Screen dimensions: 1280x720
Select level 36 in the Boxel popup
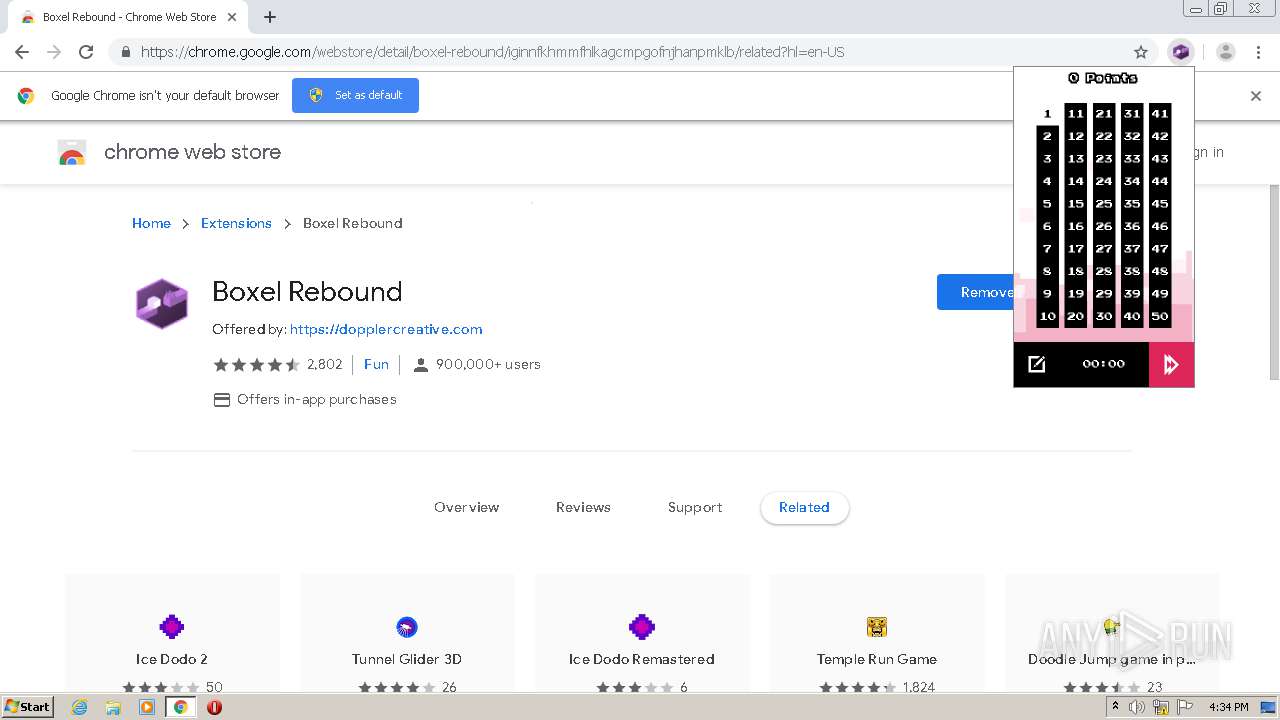pyautogui.click(x=1131, y=226)
